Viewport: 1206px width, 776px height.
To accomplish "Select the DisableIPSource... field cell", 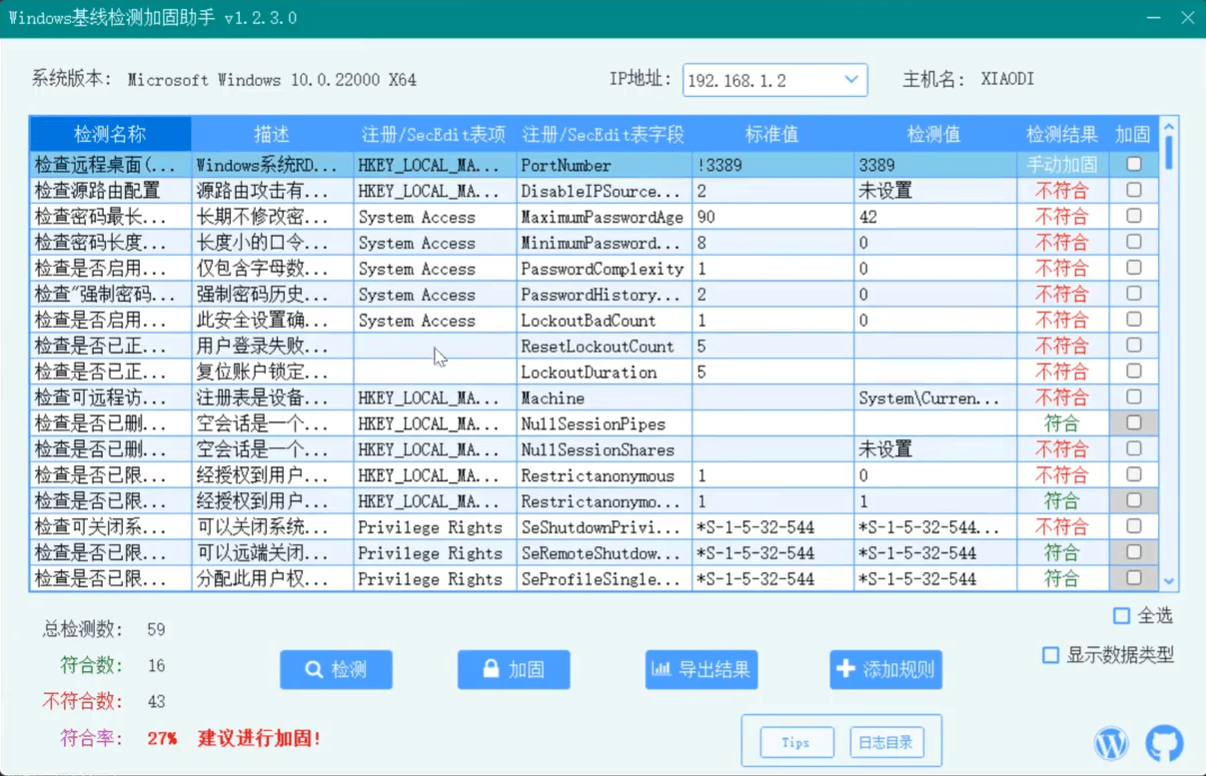I will coord(604,190).
